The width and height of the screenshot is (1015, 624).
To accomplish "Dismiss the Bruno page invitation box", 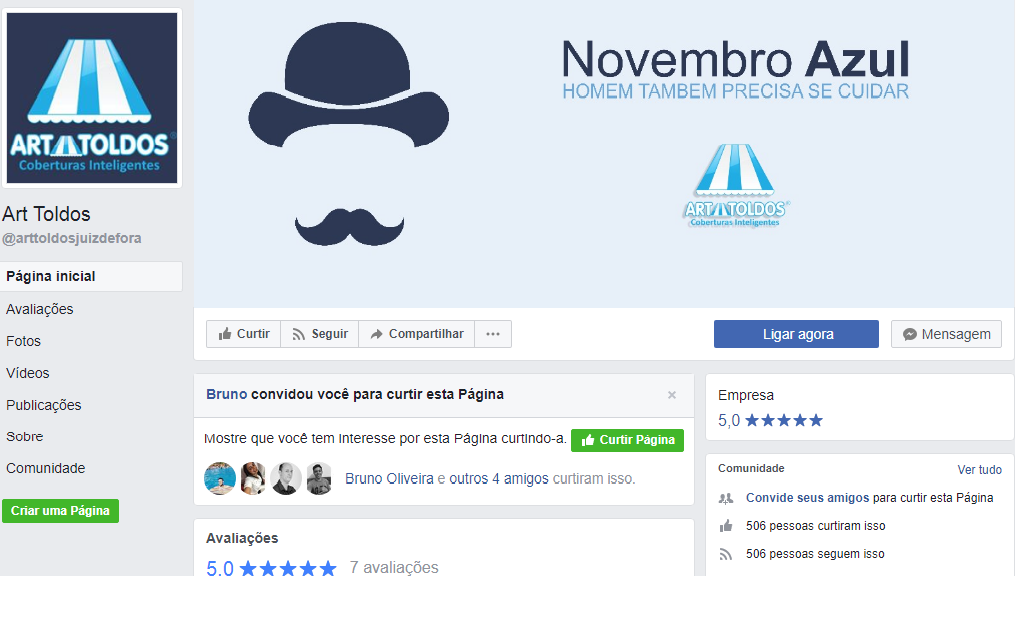I will pyautogui.click(x=672, y=395).
